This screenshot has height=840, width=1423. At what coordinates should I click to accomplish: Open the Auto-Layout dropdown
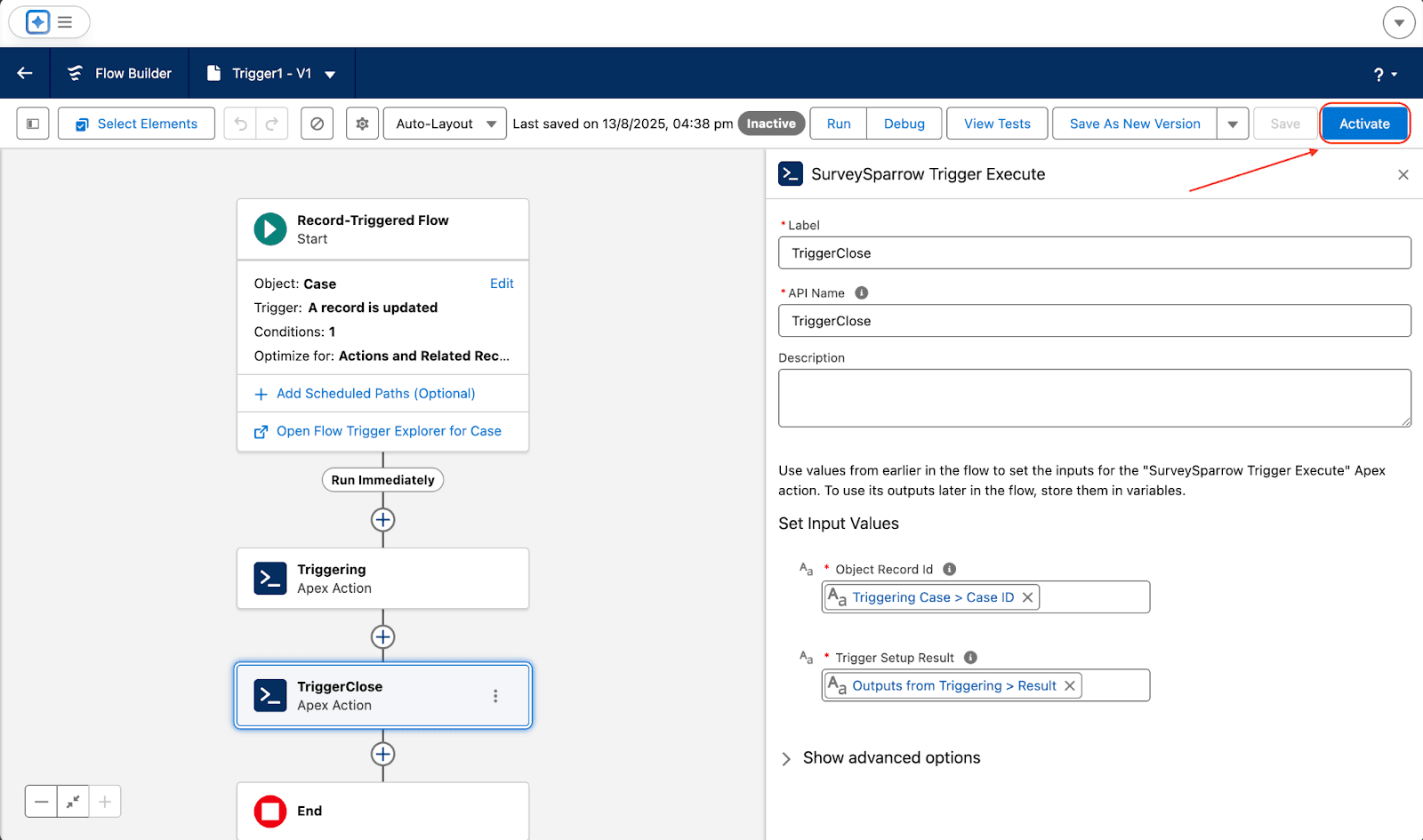445,124
